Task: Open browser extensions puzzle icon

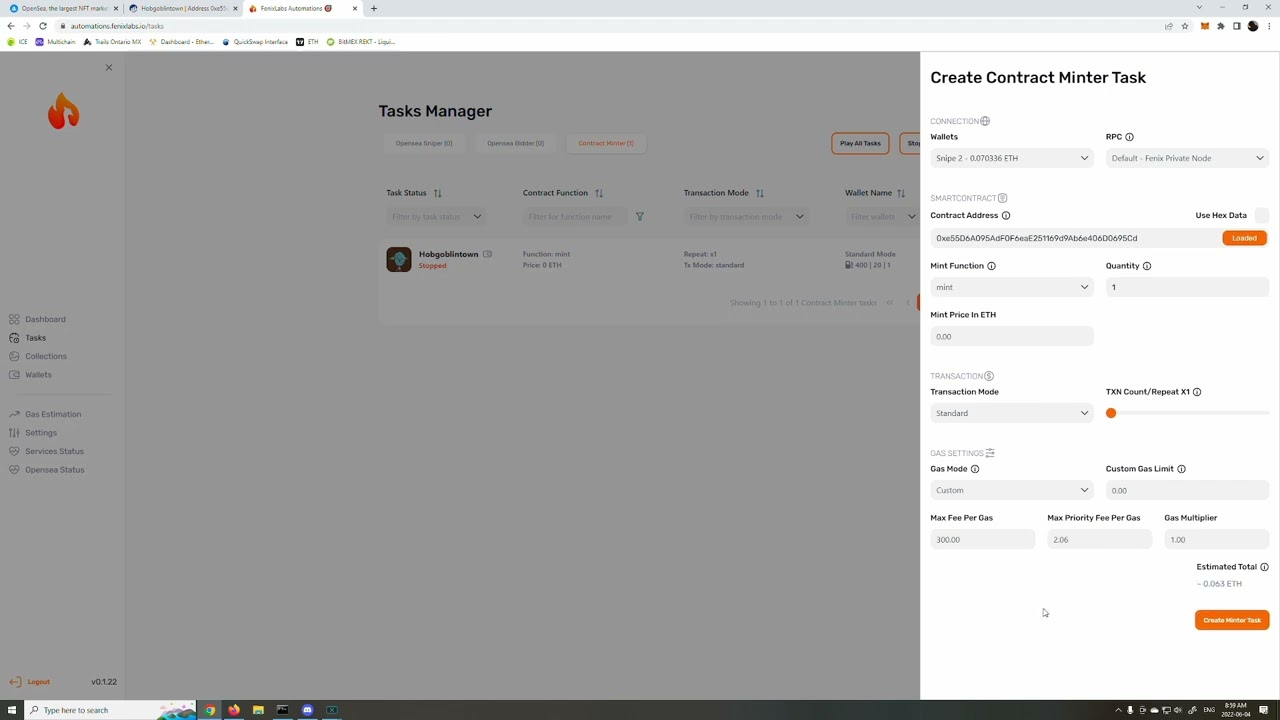Action: (1220, 26)
